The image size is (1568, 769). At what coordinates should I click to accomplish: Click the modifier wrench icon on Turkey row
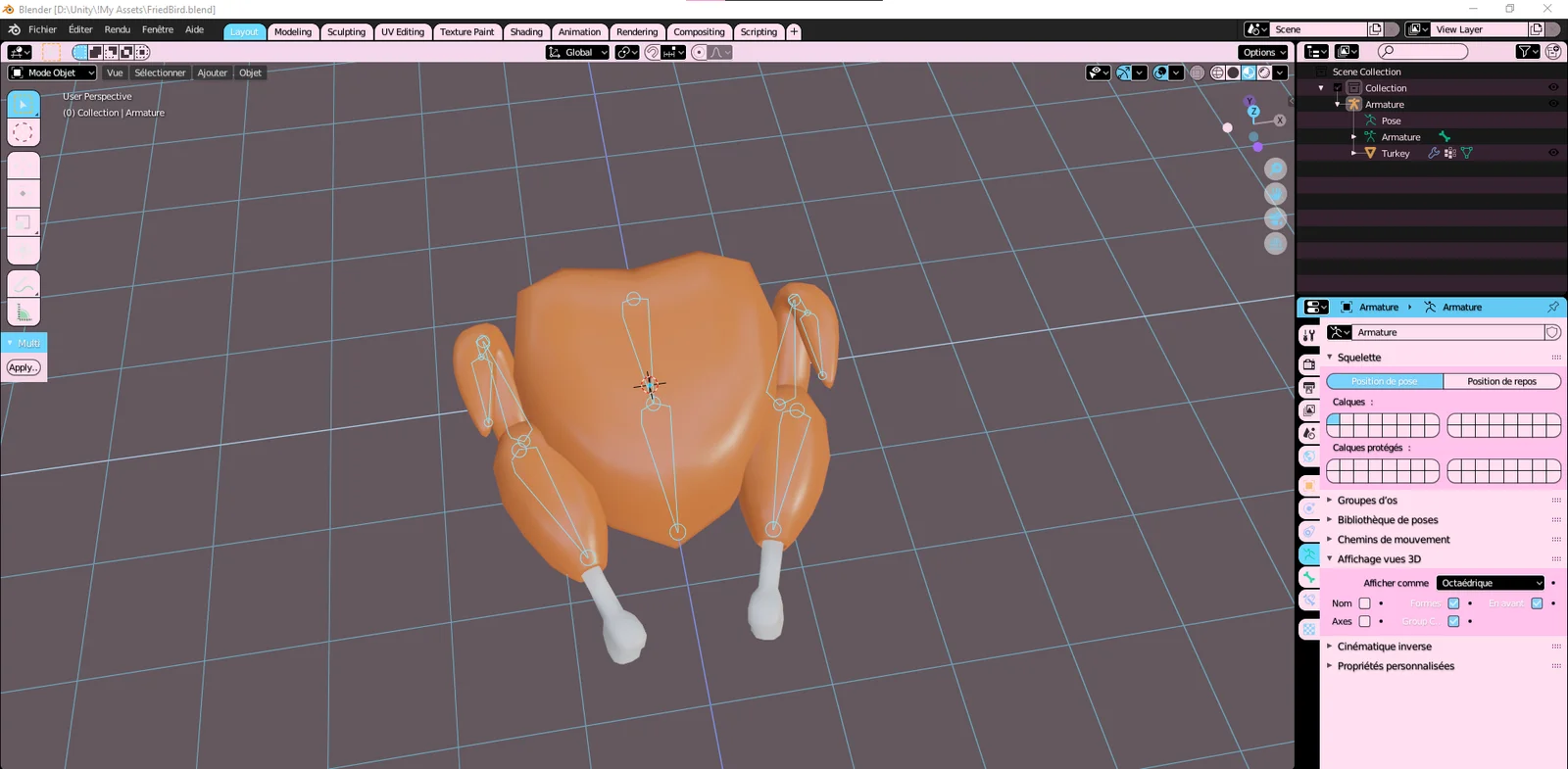point(1434,154)
